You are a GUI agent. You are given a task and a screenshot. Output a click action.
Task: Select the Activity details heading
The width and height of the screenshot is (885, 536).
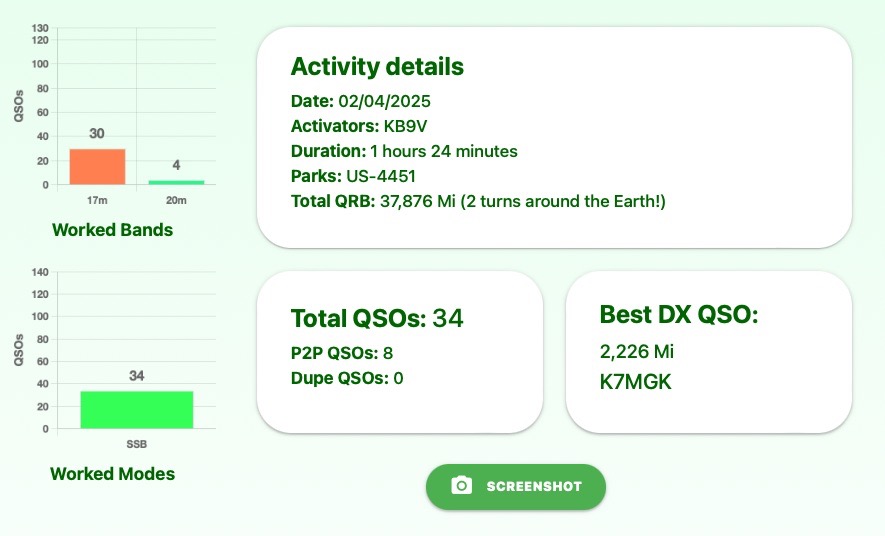pos(377,67)
